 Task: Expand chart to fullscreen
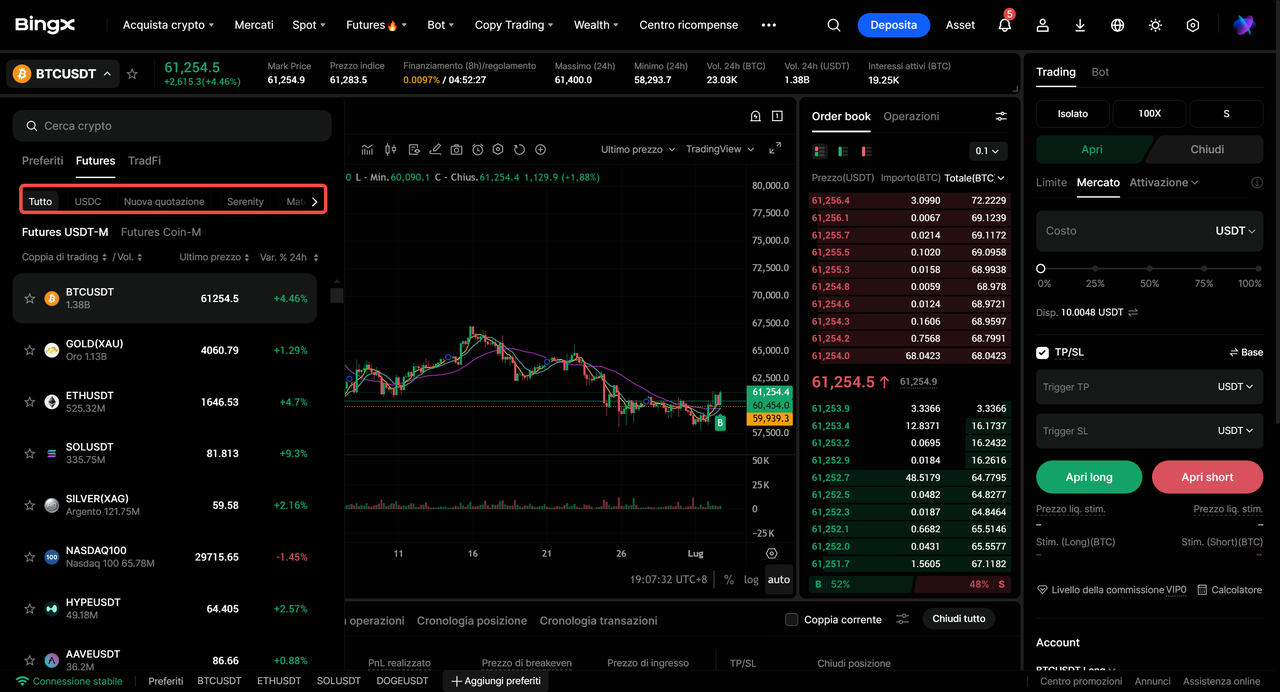coord(775,148)
